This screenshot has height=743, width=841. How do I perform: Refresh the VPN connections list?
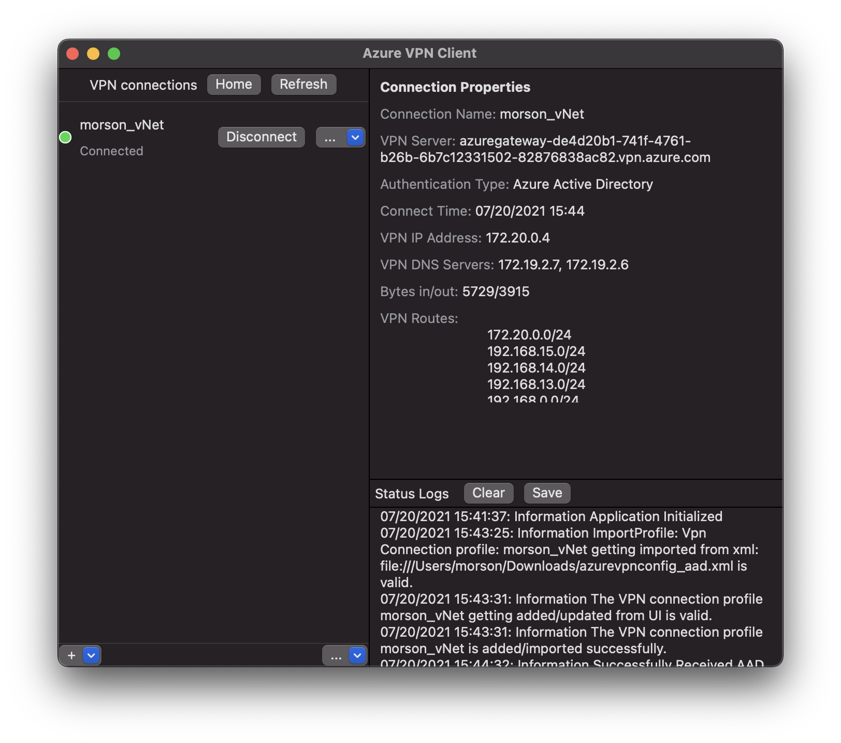click(x=303, y=84)
